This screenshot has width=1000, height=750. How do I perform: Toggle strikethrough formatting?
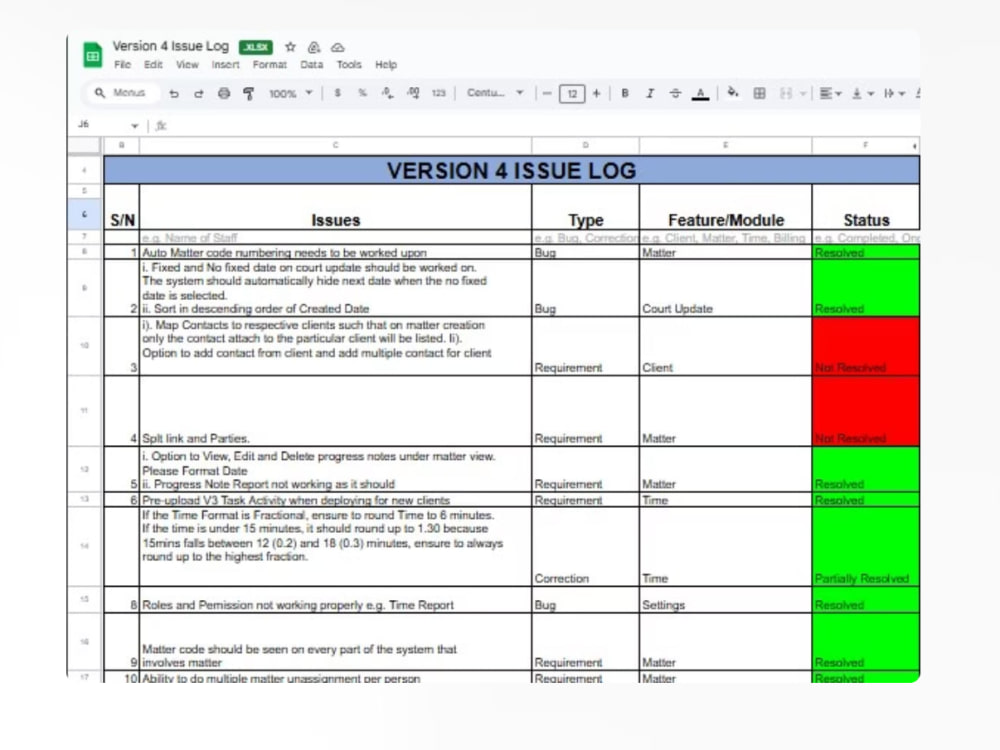[675, 93]
